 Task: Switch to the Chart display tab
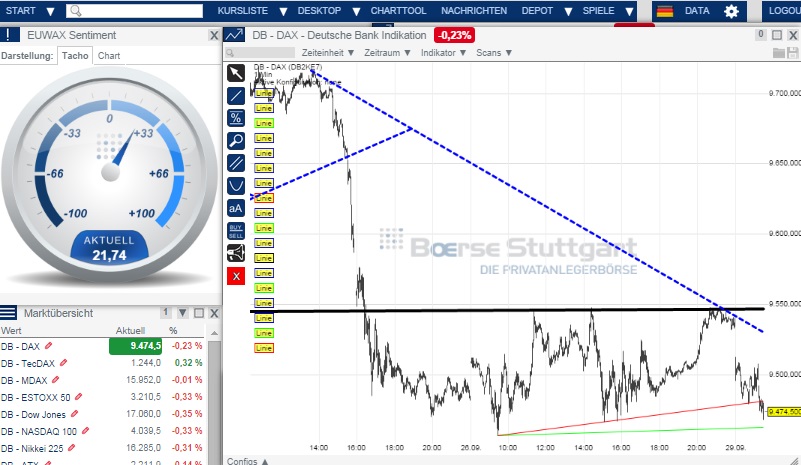[x=109, y=56]
